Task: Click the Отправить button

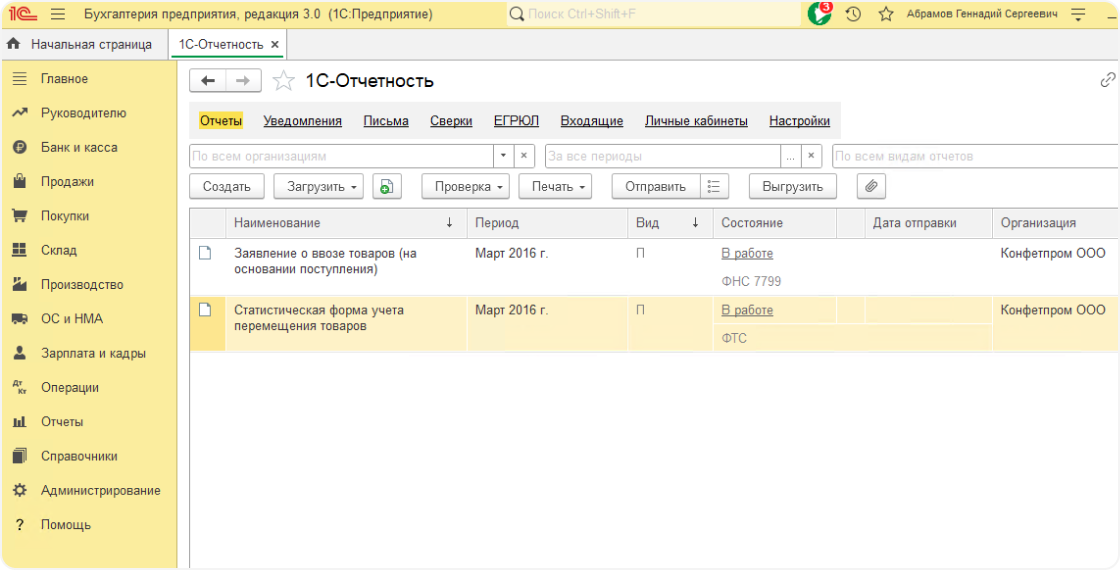Action: 656,186
